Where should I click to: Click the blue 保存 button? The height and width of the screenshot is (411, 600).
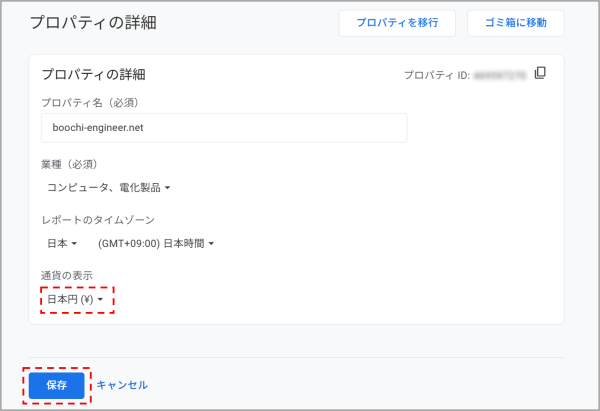pos(57,385)
